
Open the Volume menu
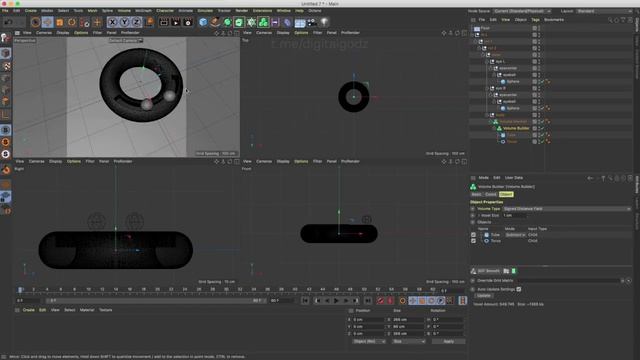coord(124,11)
